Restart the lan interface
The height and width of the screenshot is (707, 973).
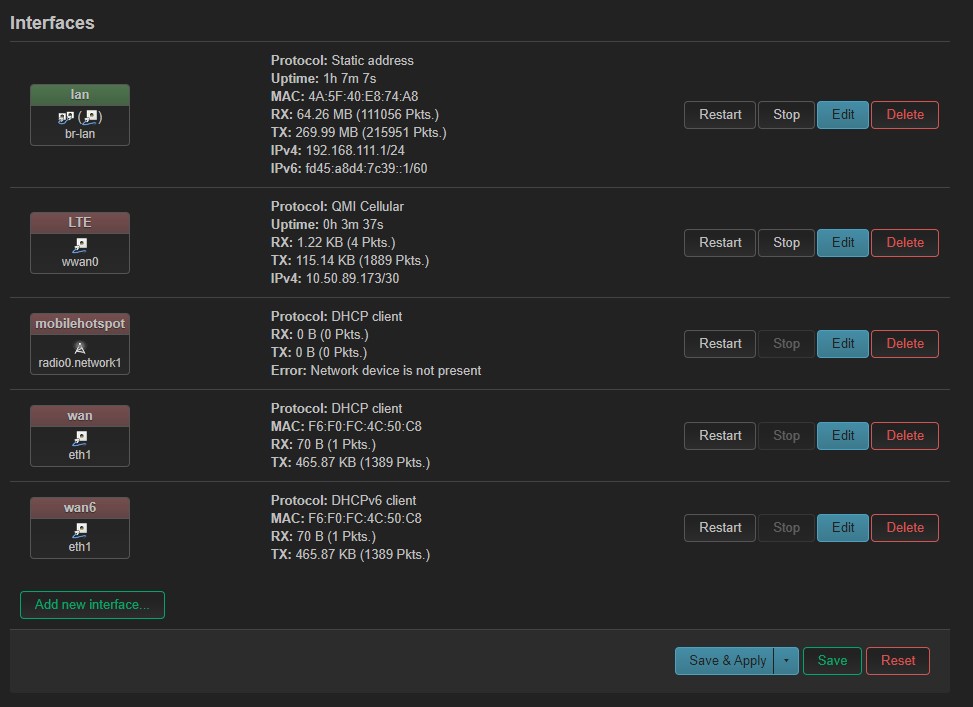720,115
